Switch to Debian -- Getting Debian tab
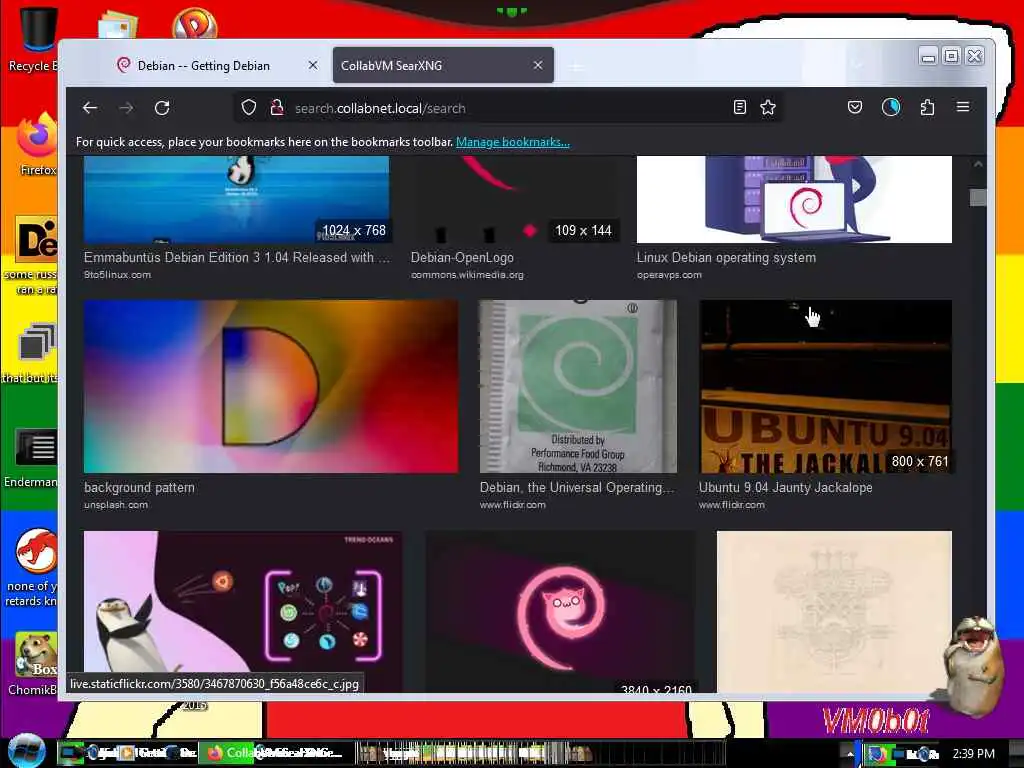 click(204, 65)
